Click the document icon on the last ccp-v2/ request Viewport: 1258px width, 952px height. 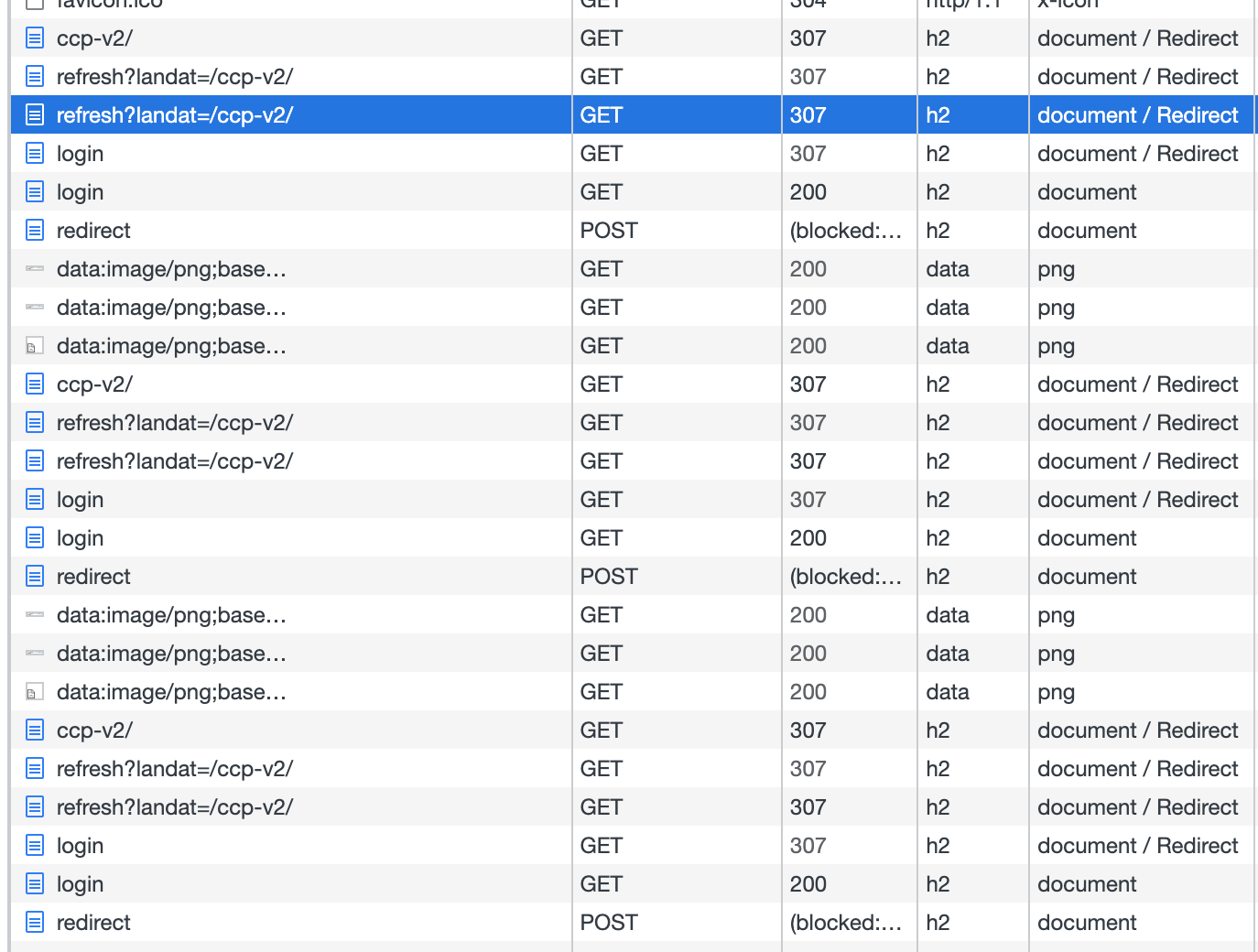pyautogui.click(x=35, y=730)
